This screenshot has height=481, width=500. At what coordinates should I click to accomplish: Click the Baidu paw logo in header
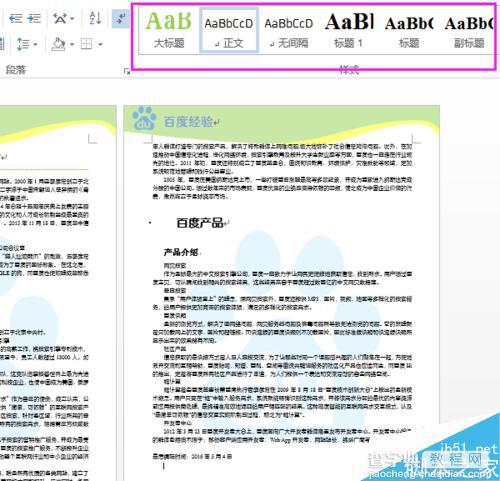point(144,118)
